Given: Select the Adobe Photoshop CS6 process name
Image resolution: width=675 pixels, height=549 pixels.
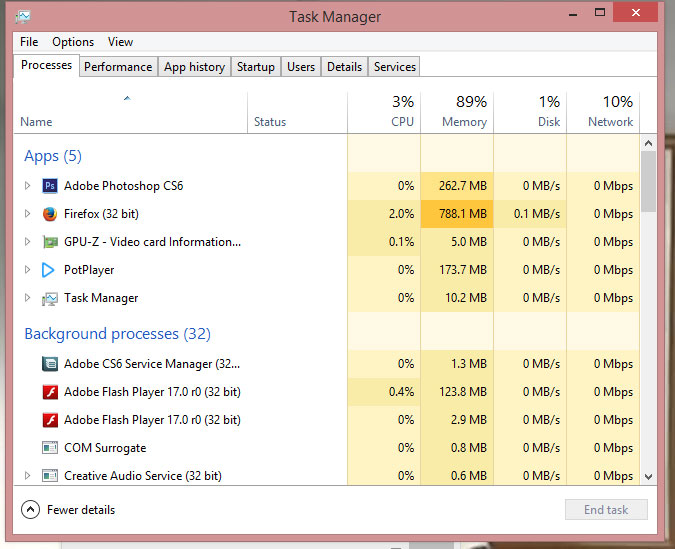Looking at the screenshot, I should click(124, 186).
